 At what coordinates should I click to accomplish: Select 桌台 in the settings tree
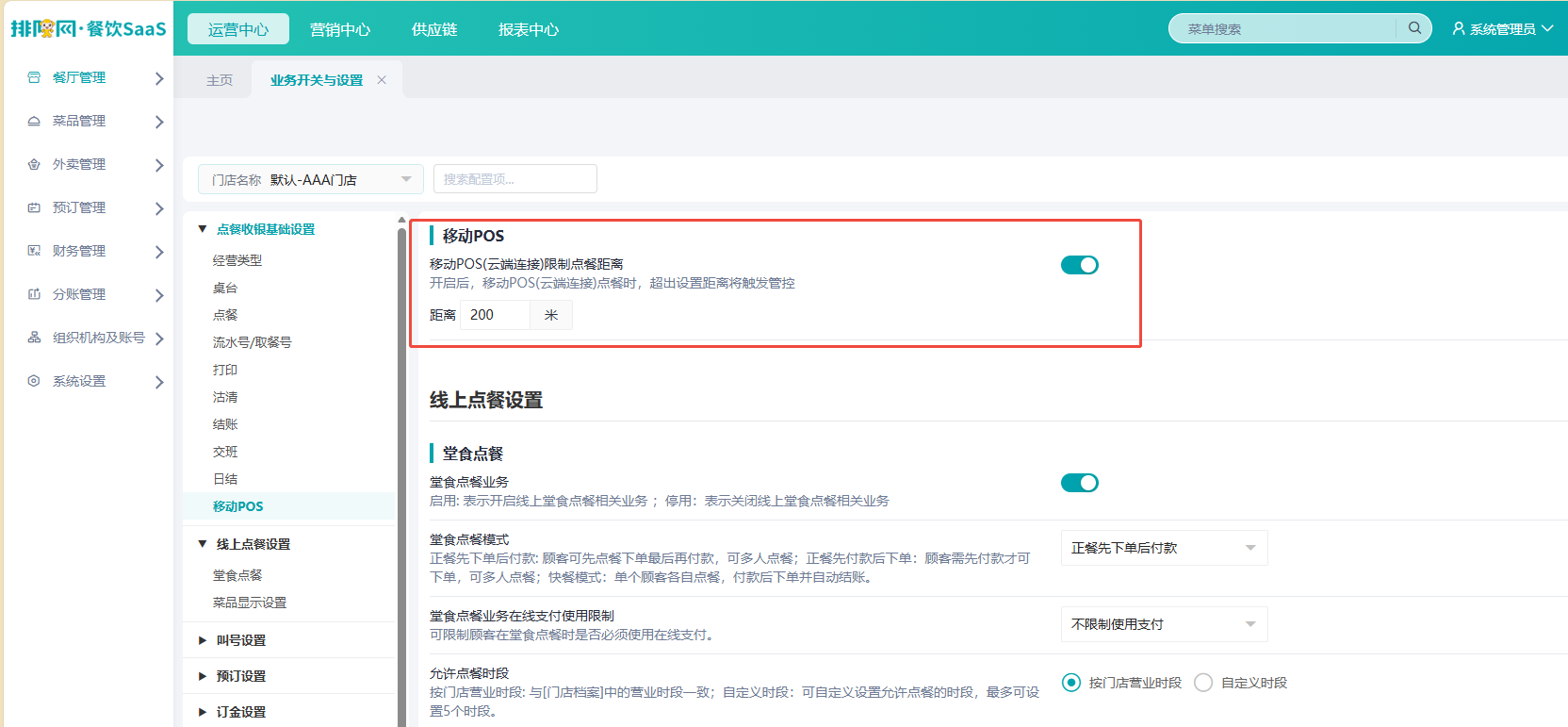point(225,288)
